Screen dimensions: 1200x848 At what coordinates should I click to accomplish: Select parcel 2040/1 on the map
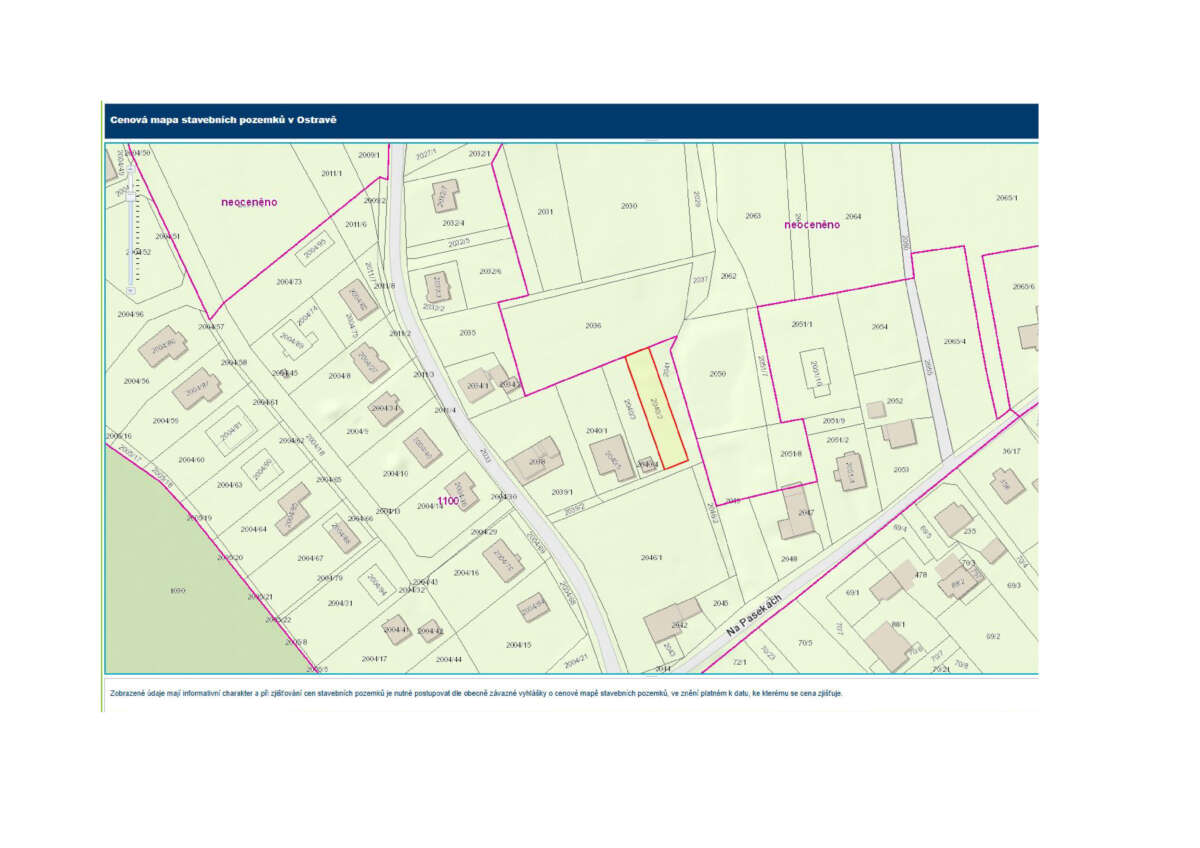tap(597, 430)
